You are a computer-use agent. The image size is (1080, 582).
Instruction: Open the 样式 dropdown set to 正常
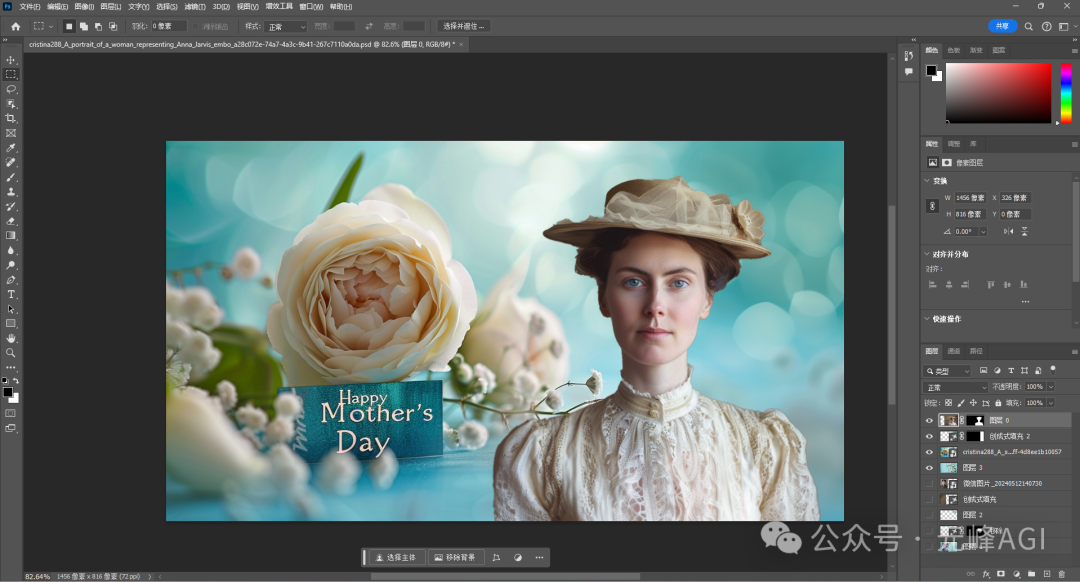pos(286,26)
